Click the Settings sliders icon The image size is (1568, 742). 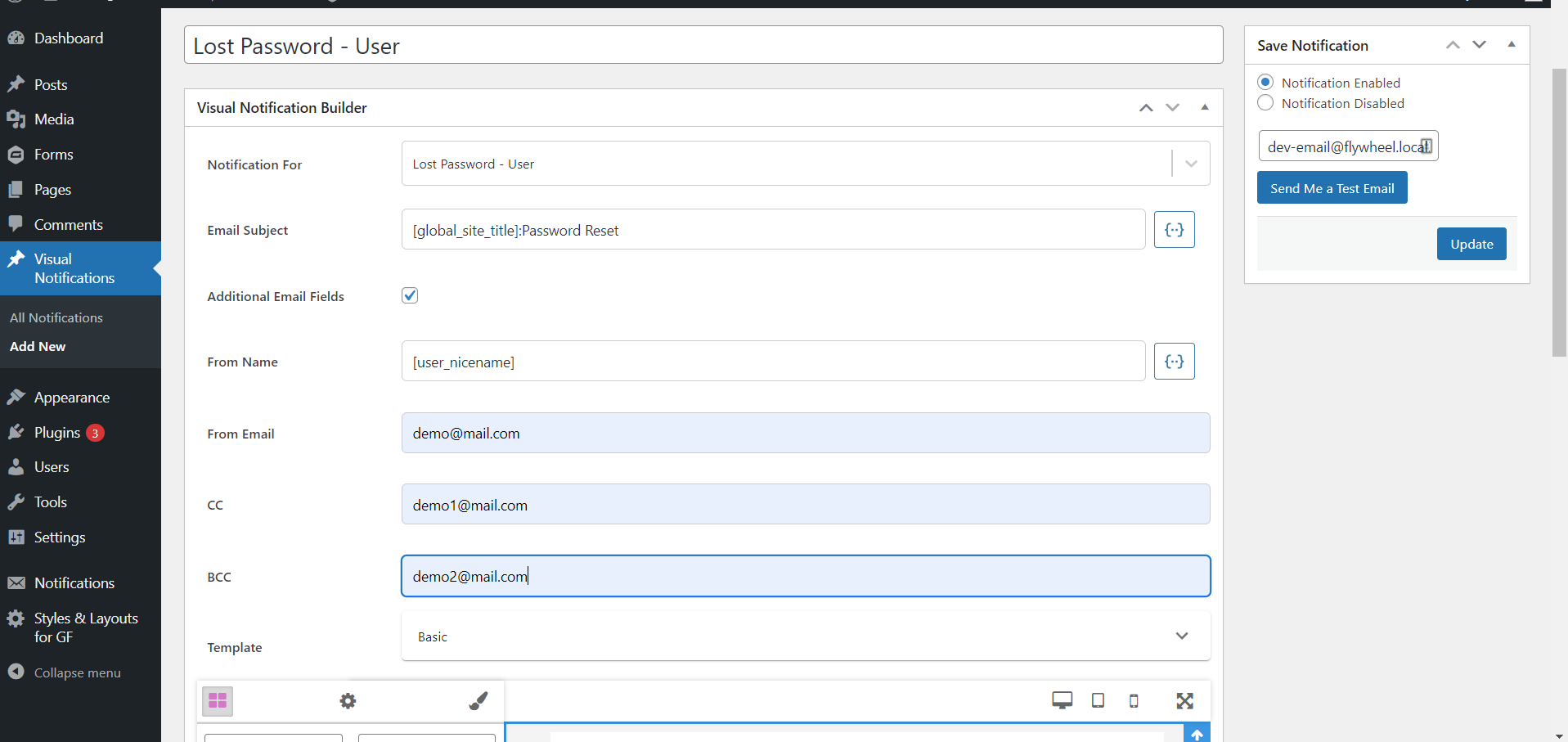click(x=16, y=537)
